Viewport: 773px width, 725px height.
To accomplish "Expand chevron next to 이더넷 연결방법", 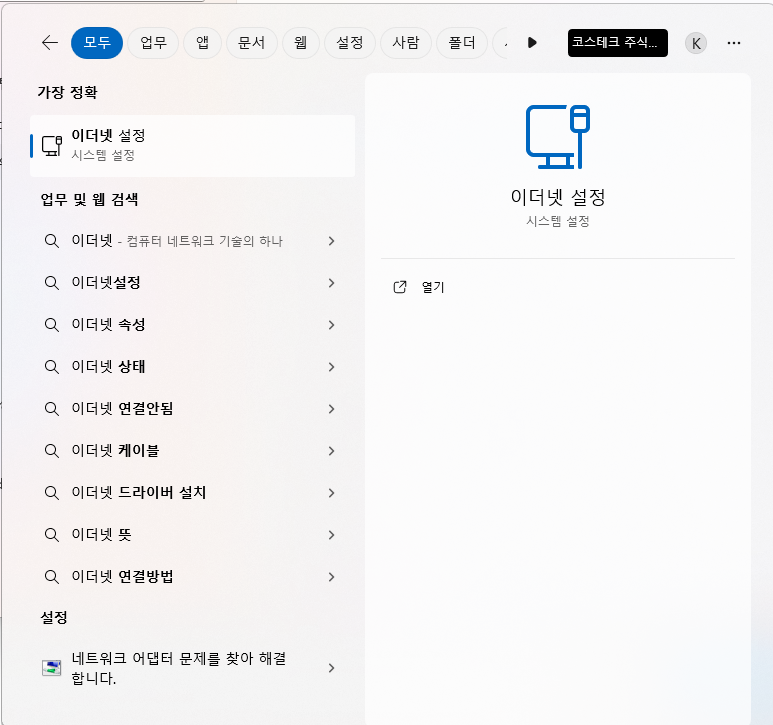I will [x=332, y=577].
